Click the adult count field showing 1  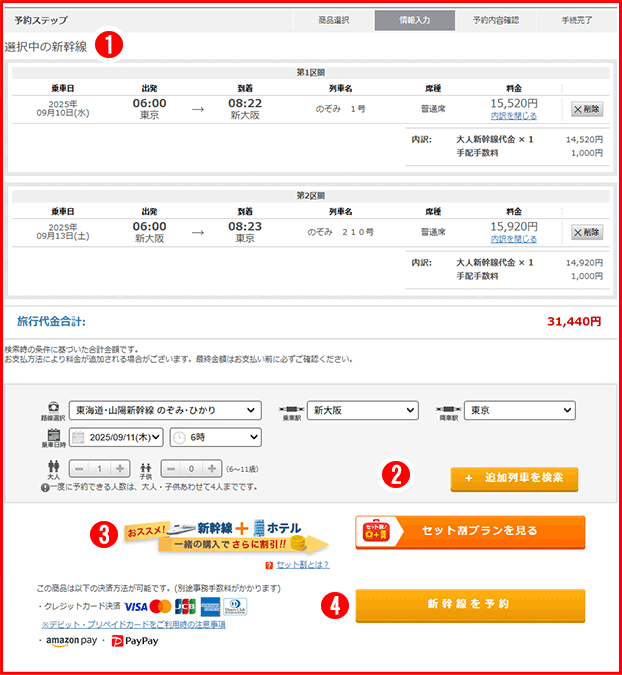tap(99, 469)
